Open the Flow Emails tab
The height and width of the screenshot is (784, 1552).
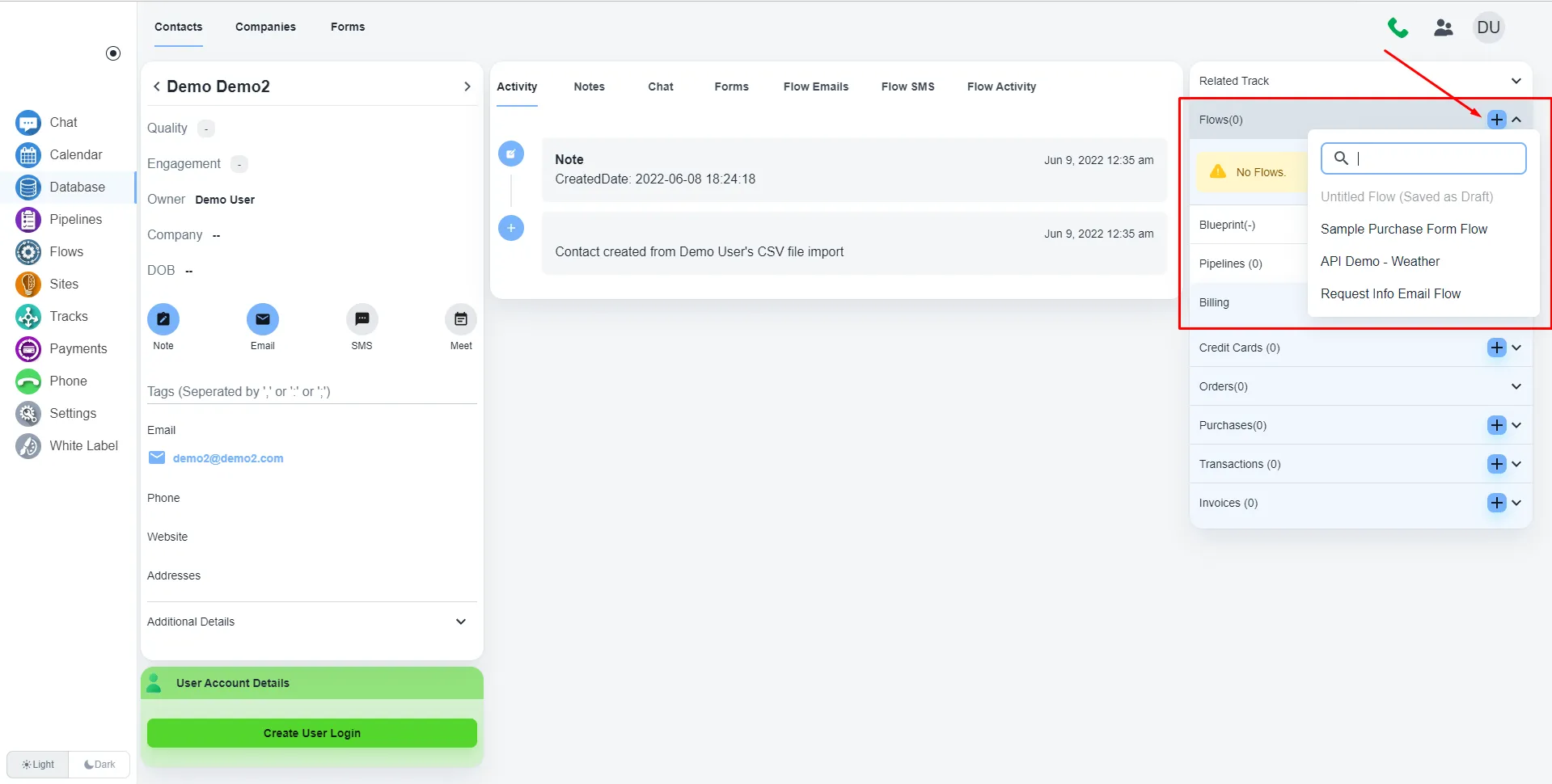click(816, 86)
